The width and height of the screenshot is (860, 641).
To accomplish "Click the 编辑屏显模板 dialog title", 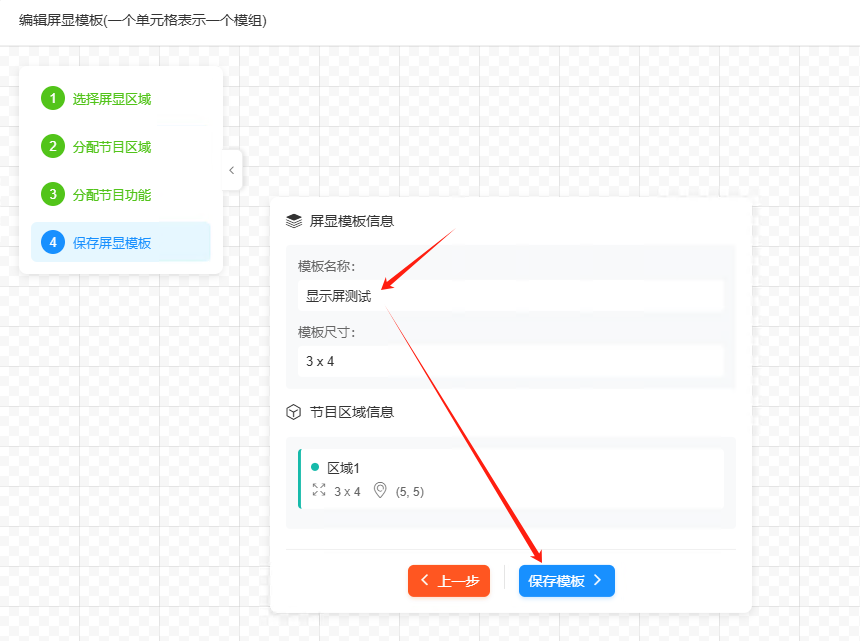I will [x=143, y=20].
